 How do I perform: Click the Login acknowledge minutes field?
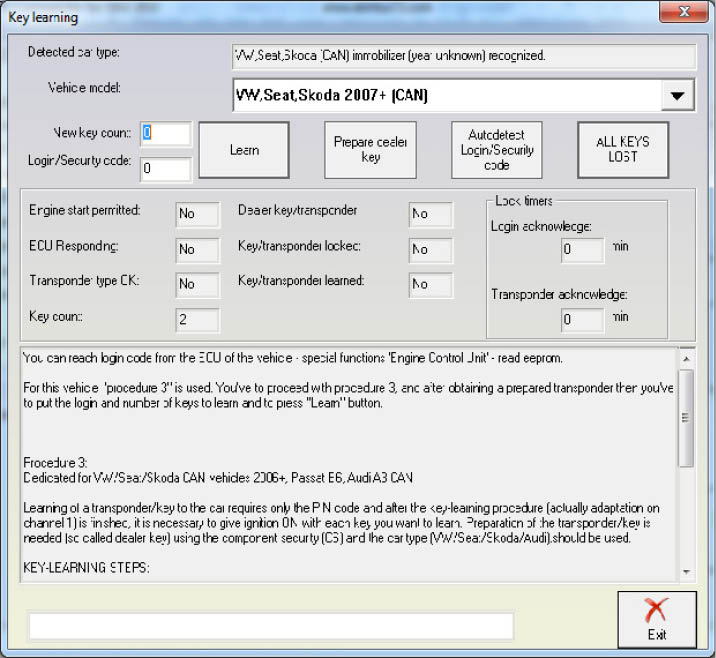[x=582, y=249]
